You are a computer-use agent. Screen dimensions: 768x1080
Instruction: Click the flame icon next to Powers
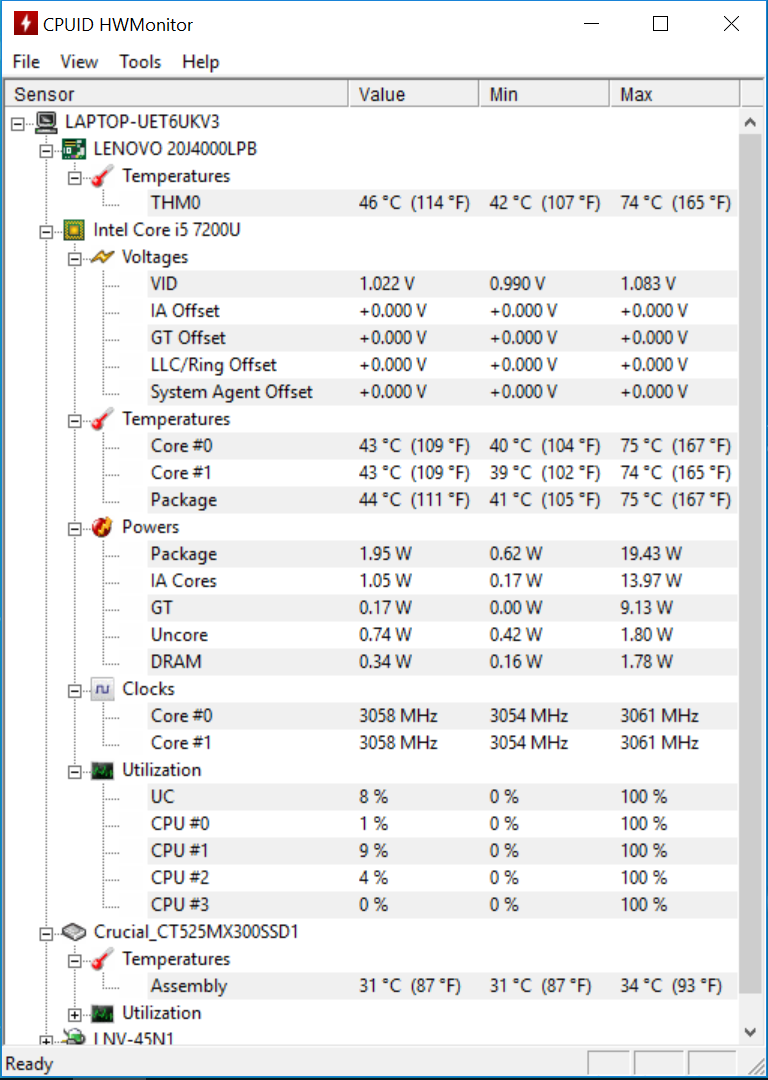pos(102,528)
